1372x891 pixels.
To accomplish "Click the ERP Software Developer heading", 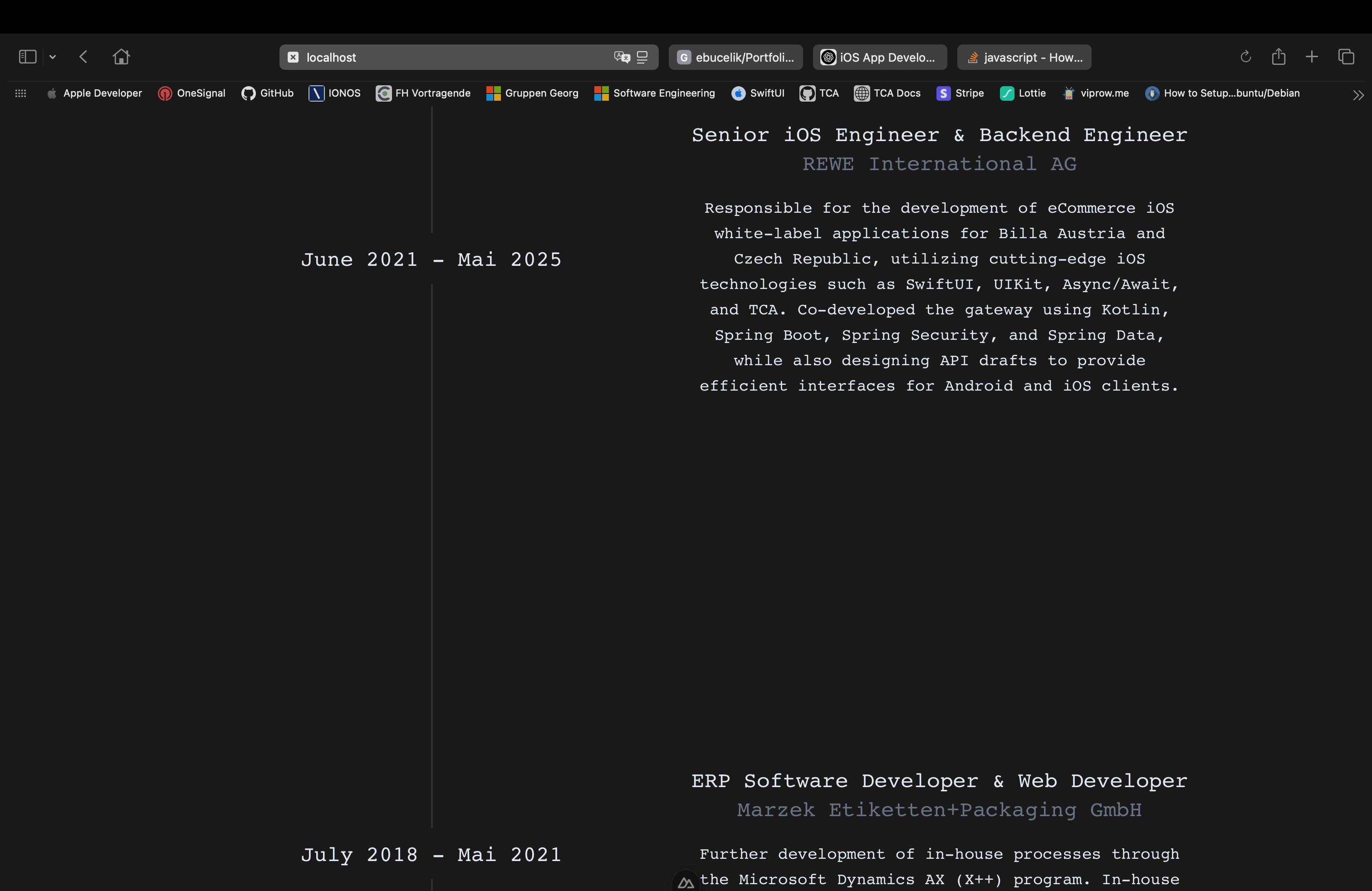I will click(x=940, y=781).
